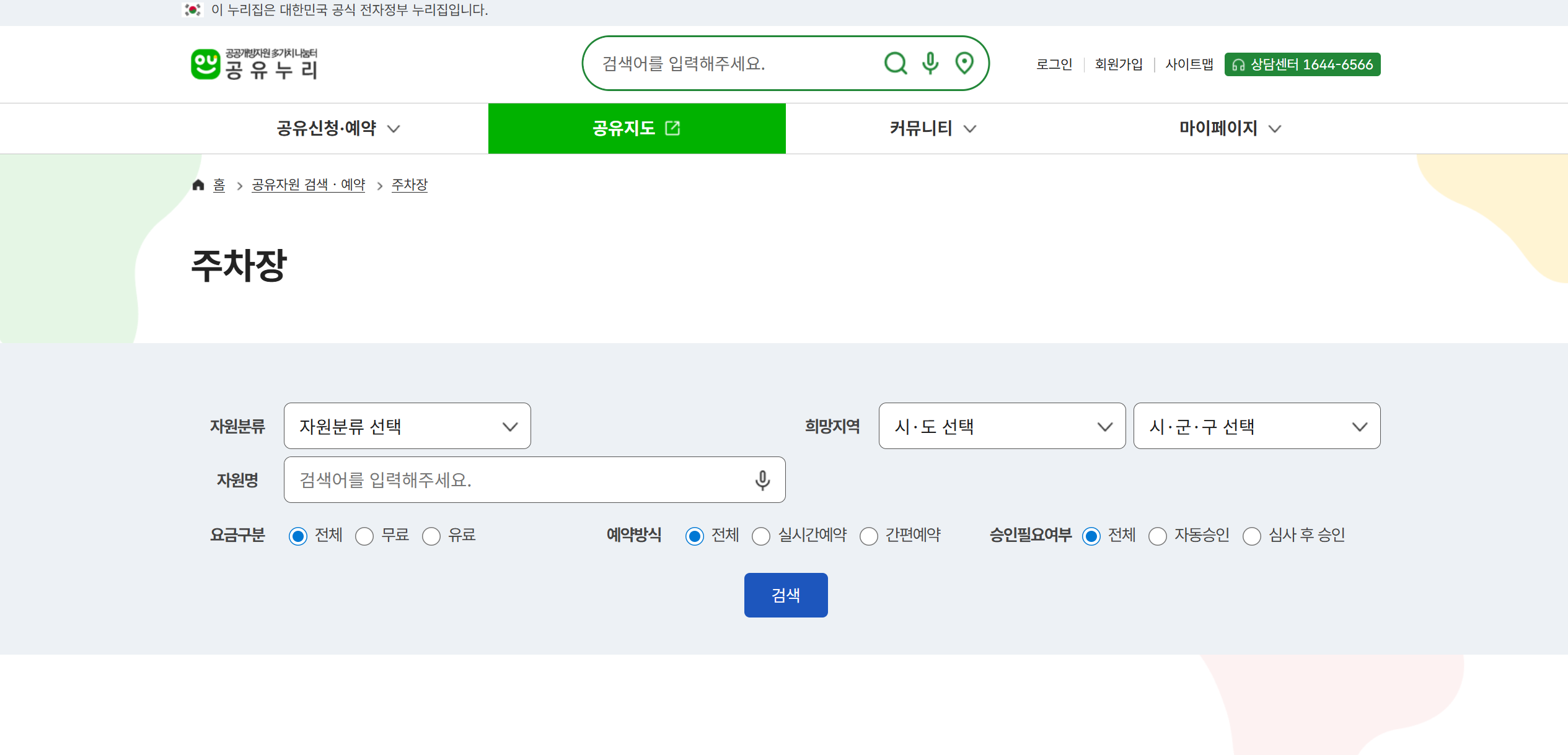Select the 무료 fare option
This screenshot has width=1568, height=755.
click(x=364, y=536)
